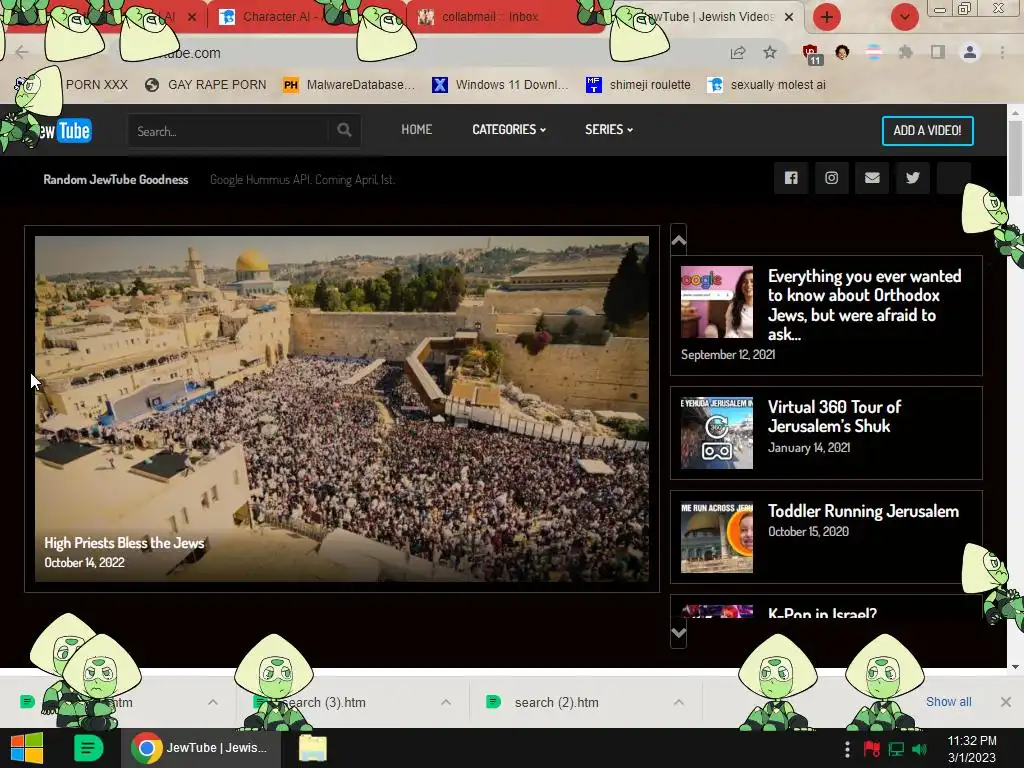Screen dimensions: 1024x768
Task: Expand the SERIES dropdown menu
Action: coord(609,129)
